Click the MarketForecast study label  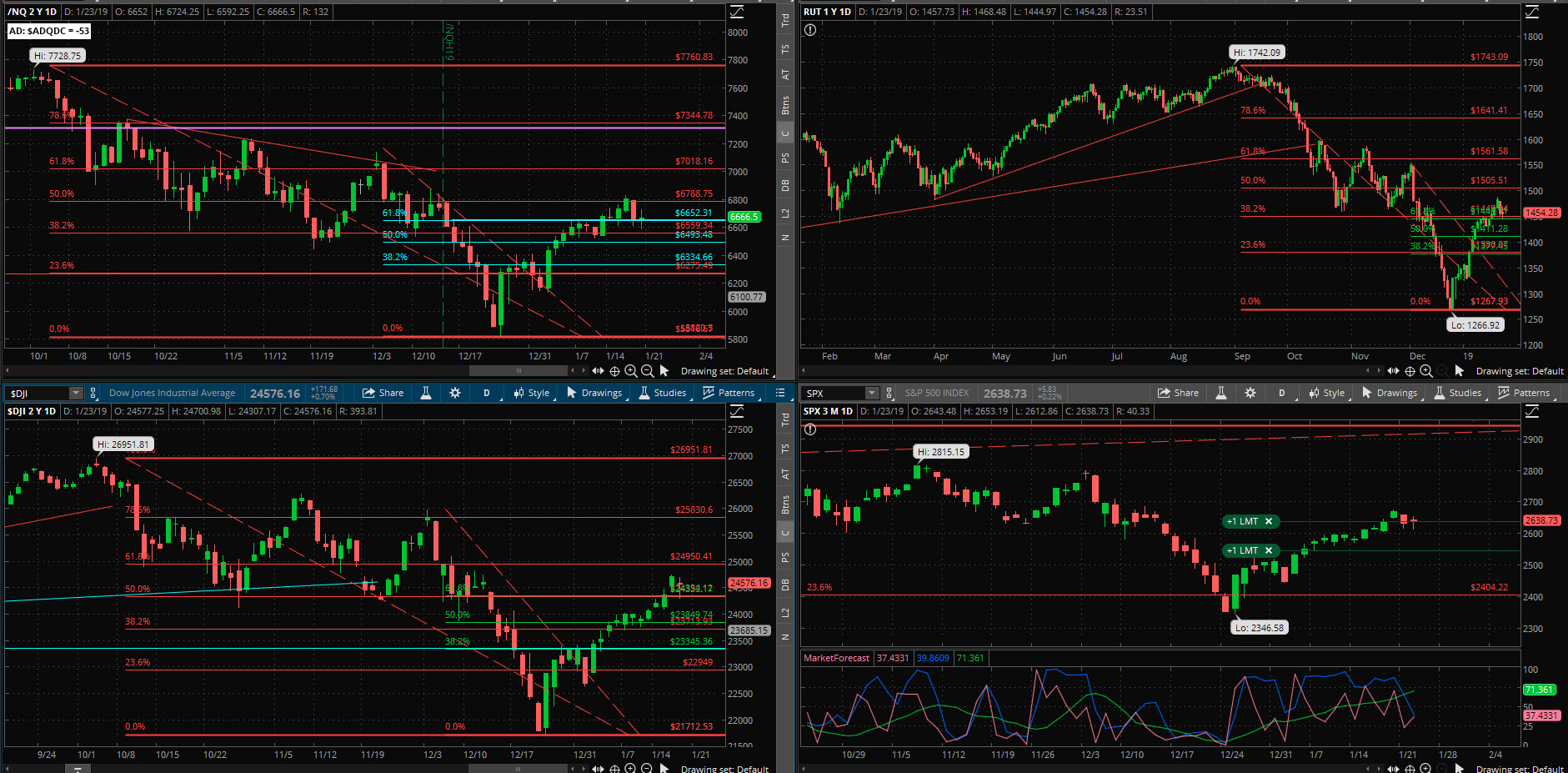837,658
